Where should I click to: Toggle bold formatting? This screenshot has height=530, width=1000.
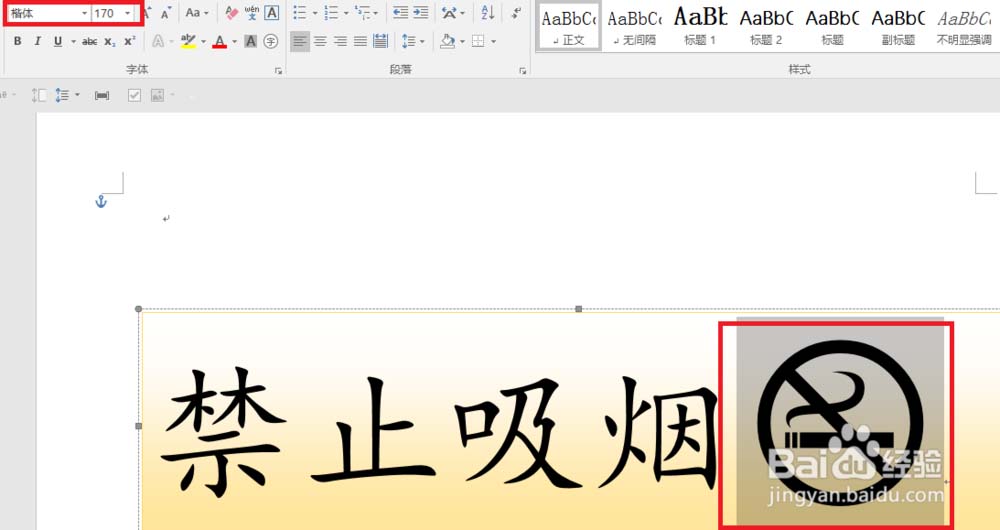pyautogui.click(x=17, y=41)
